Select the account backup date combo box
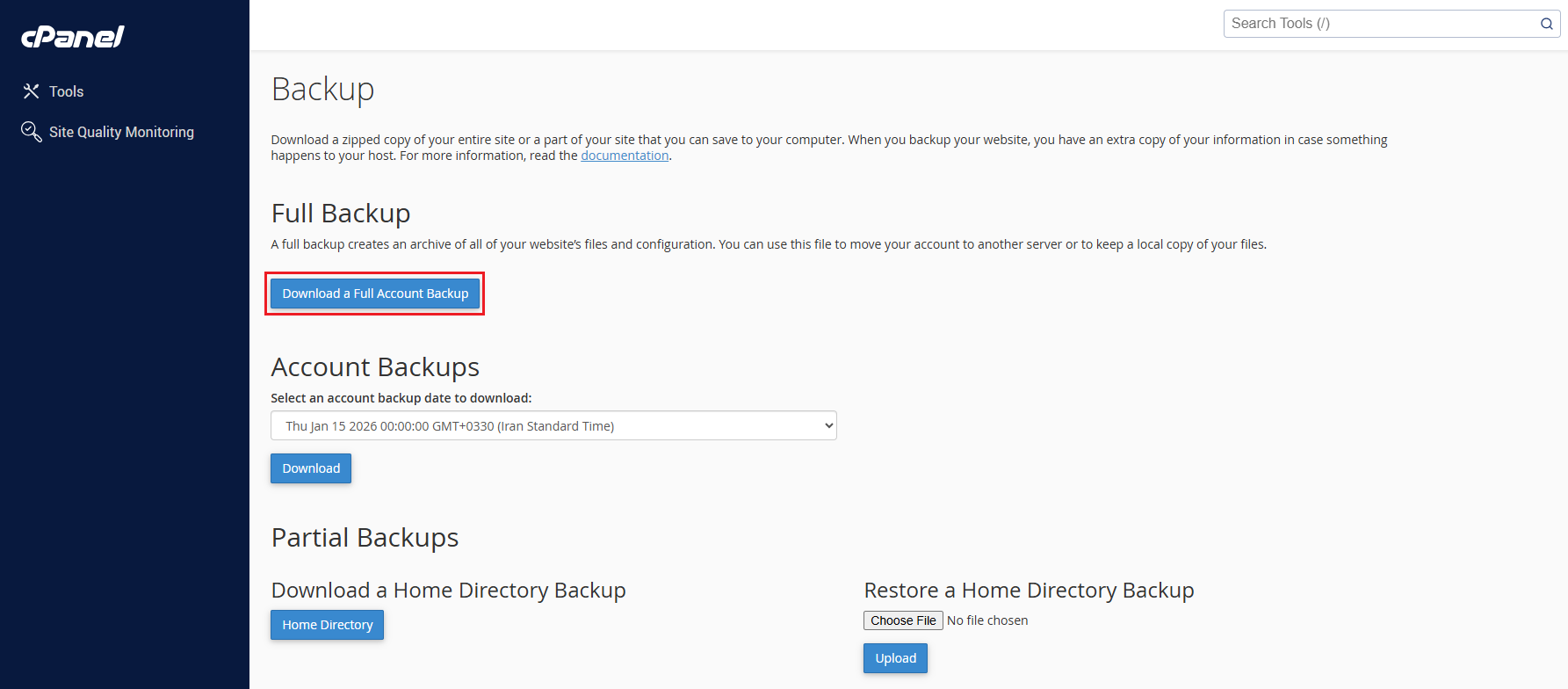 tap(553, 426)
